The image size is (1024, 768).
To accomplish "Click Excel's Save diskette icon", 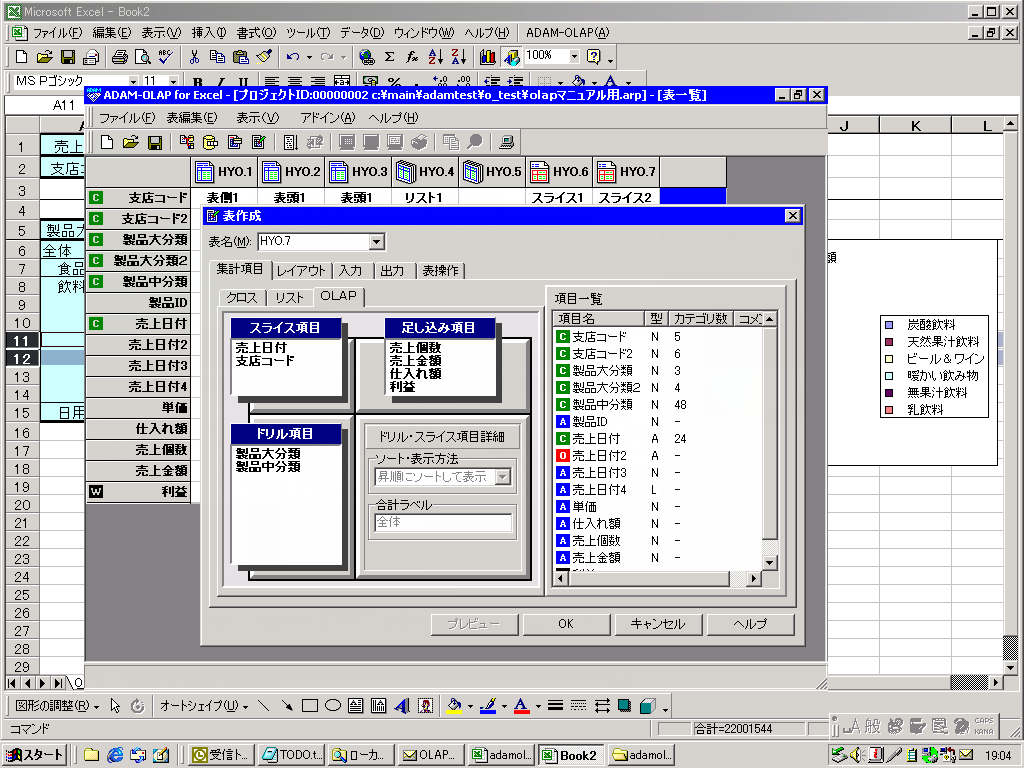I will (x=68, y=57).
